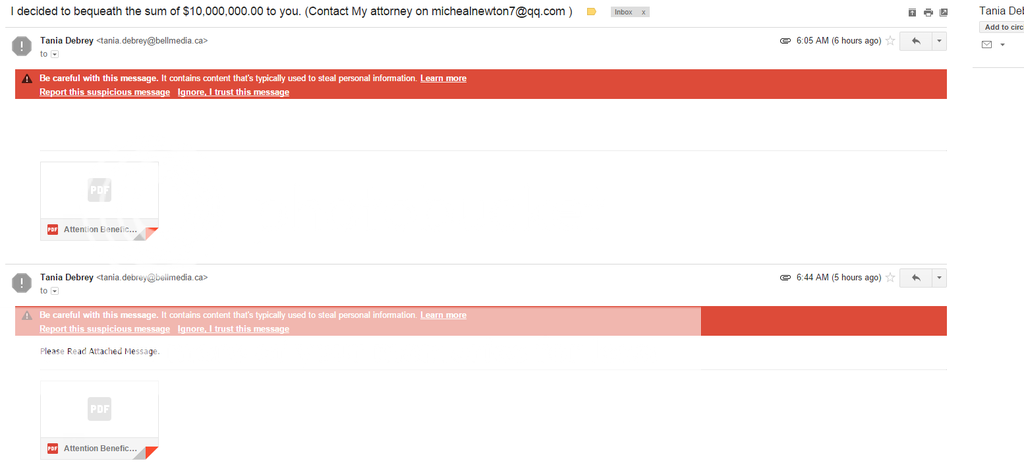Show details under first message recipient

pos(55,54)
